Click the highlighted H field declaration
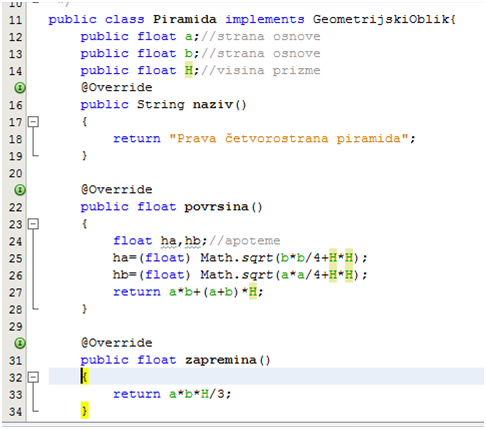Screen dimensions: 486x429 click(x=189, y=70)
